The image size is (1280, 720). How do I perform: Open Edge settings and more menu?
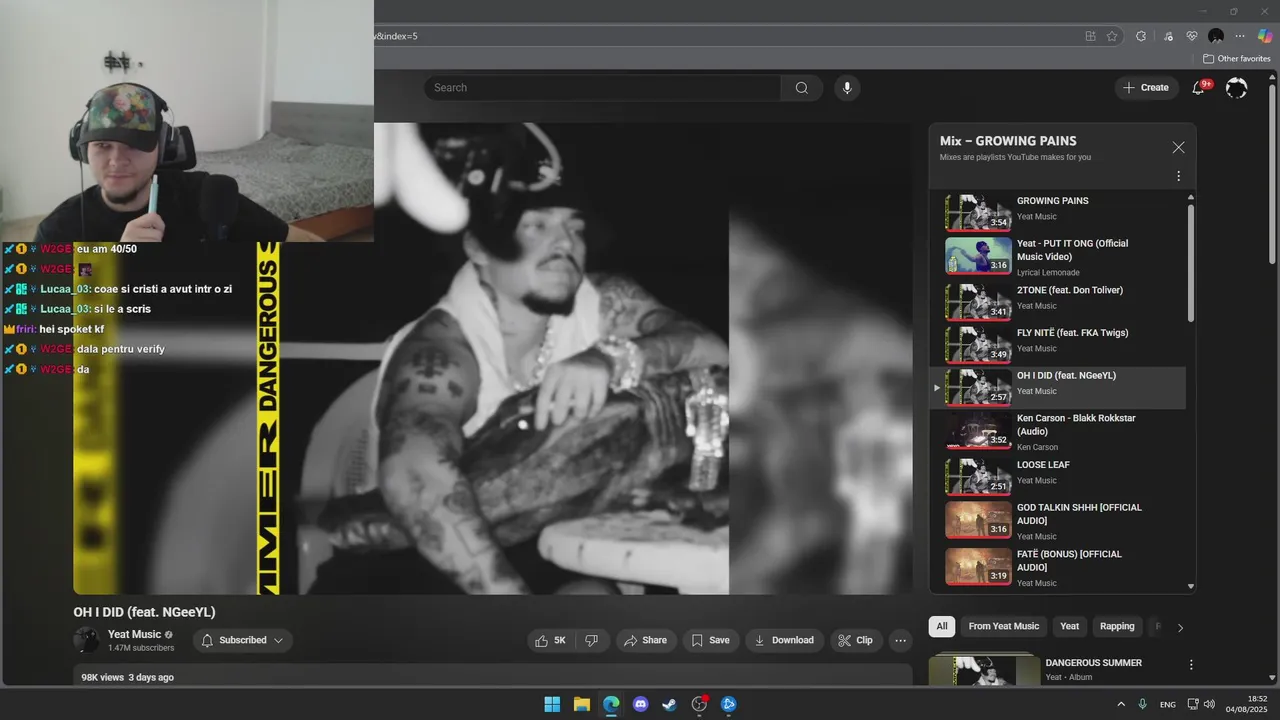coord(1240,36)
